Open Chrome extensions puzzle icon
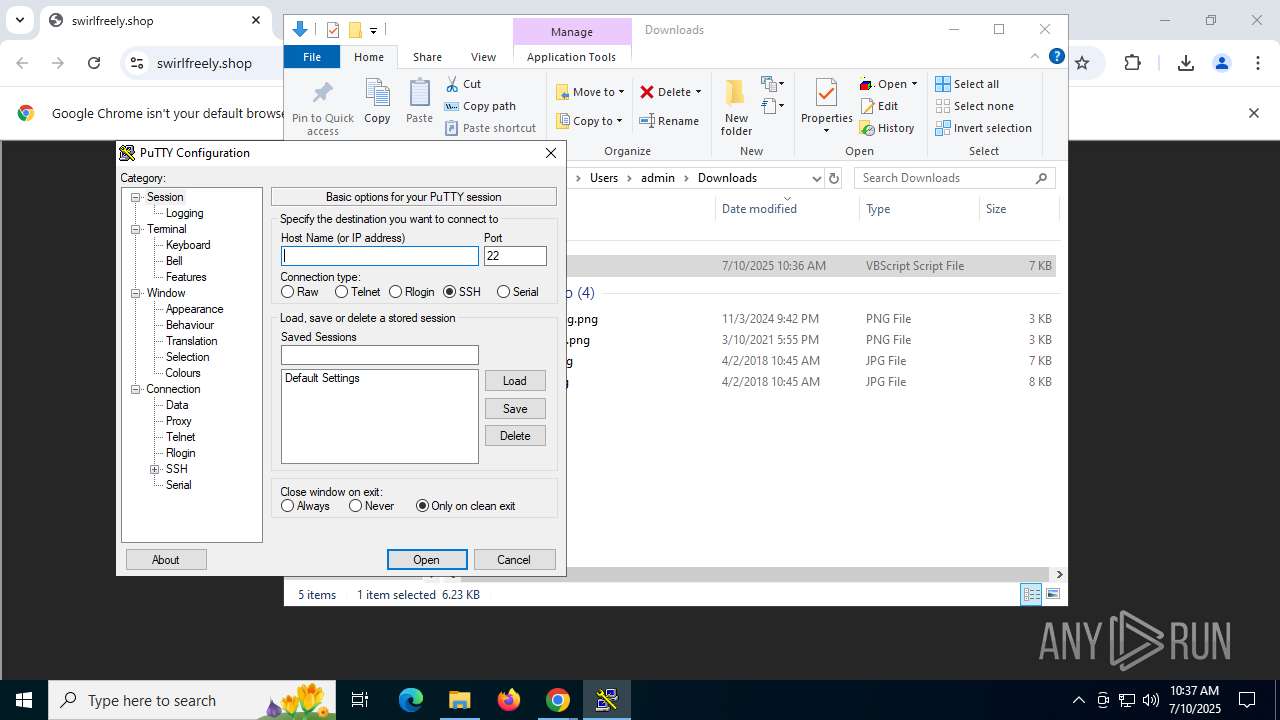 pyautogui.click(x=1132, y=63)
